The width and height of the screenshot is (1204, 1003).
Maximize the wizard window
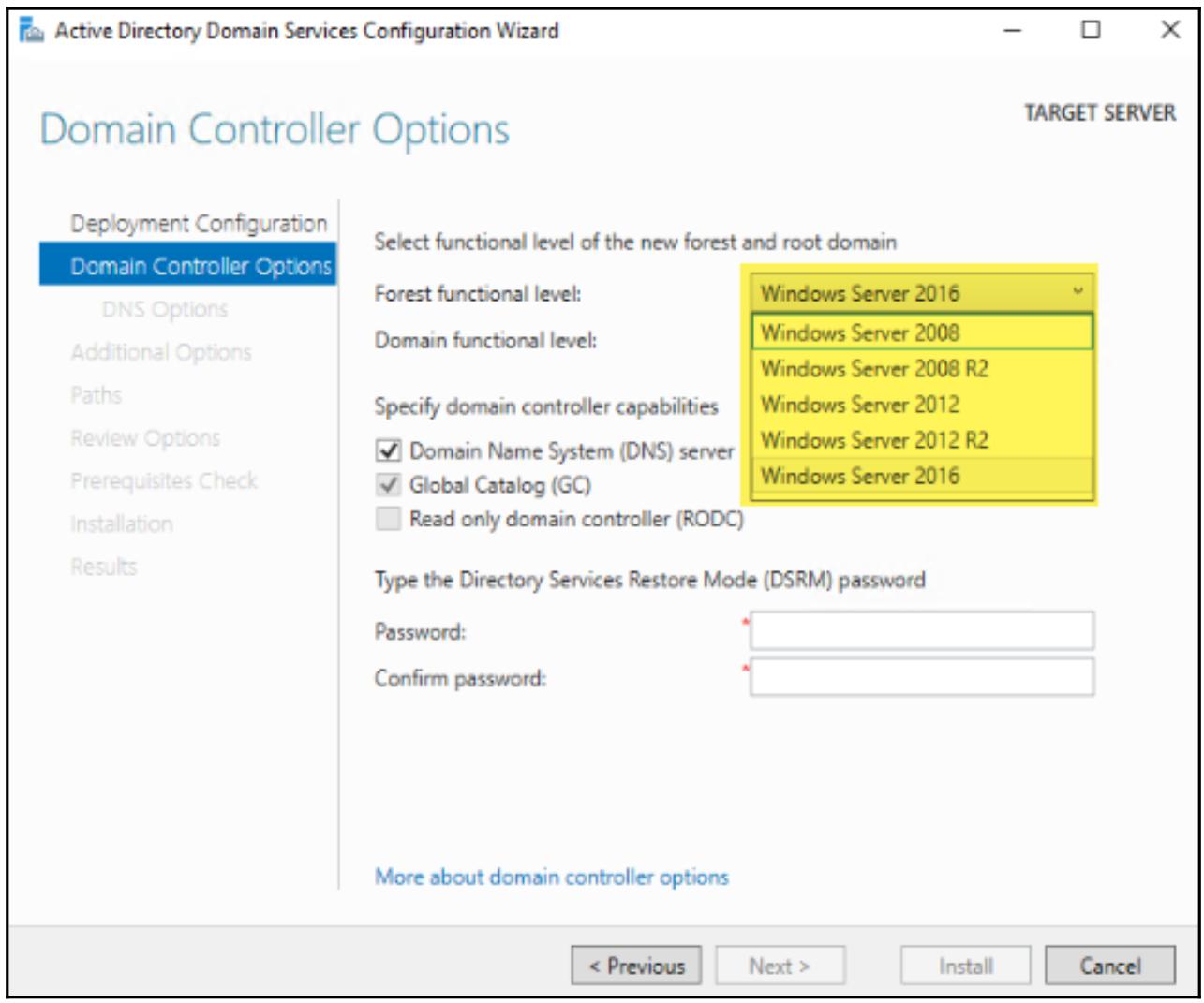[x=1091, y=30]
